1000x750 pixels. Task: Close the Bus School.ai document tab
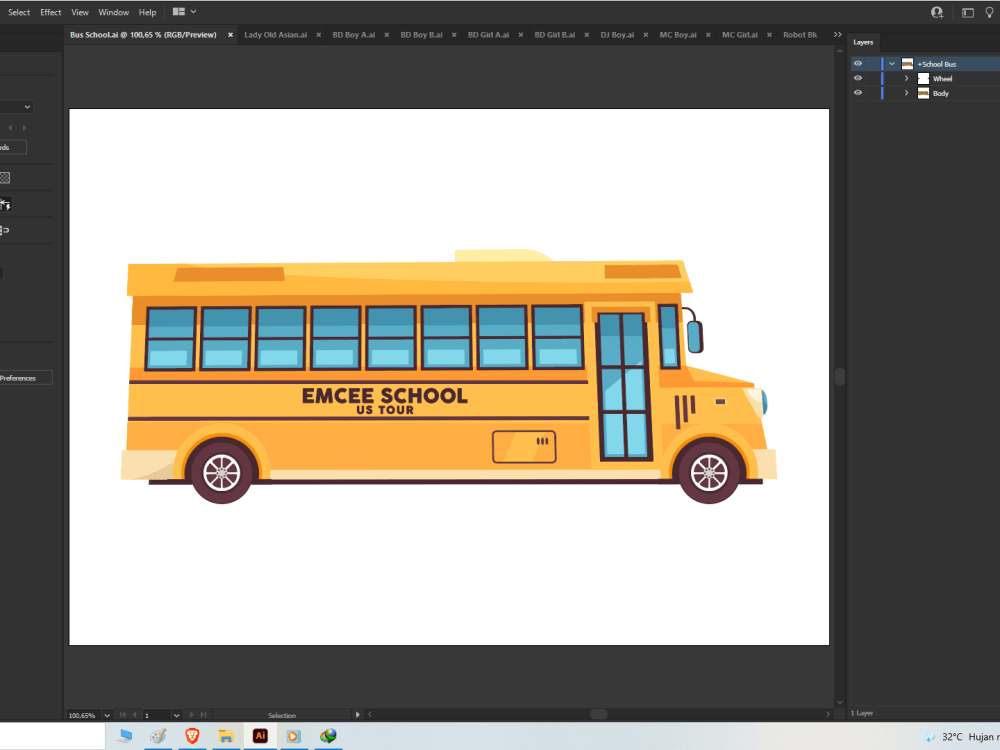click(x=230, y=35)
